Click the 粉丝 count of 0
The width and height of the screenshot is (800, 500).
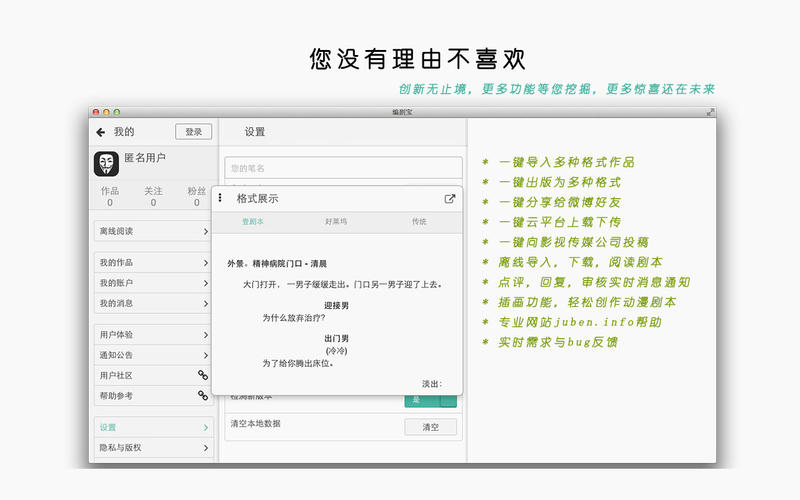[196, 203]
